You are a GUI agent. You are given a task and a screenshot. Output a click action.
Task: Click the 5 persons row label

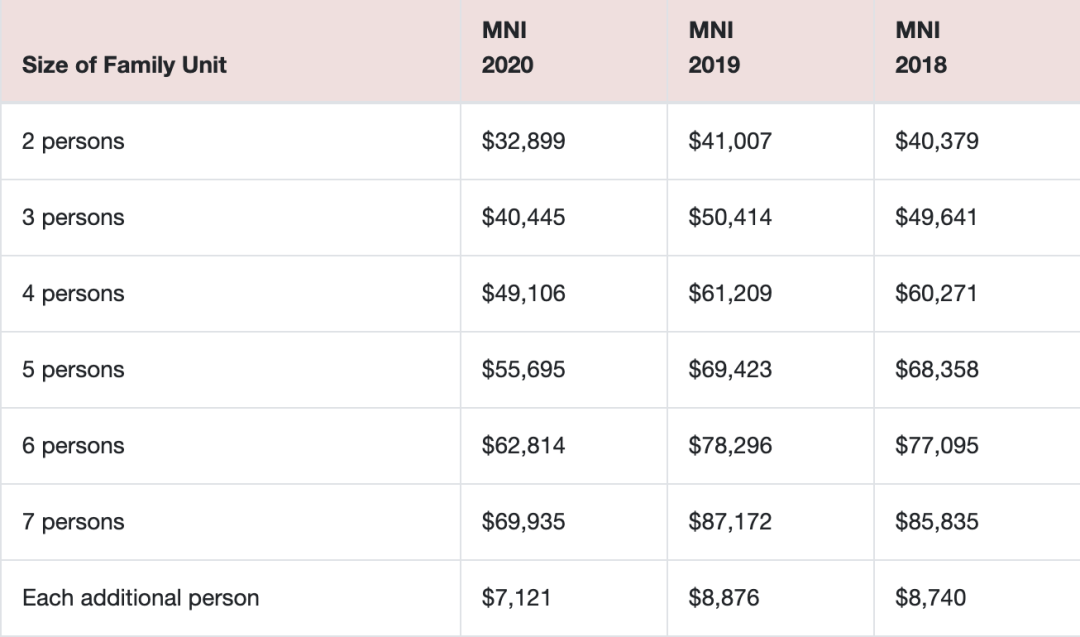coord(73,370)
